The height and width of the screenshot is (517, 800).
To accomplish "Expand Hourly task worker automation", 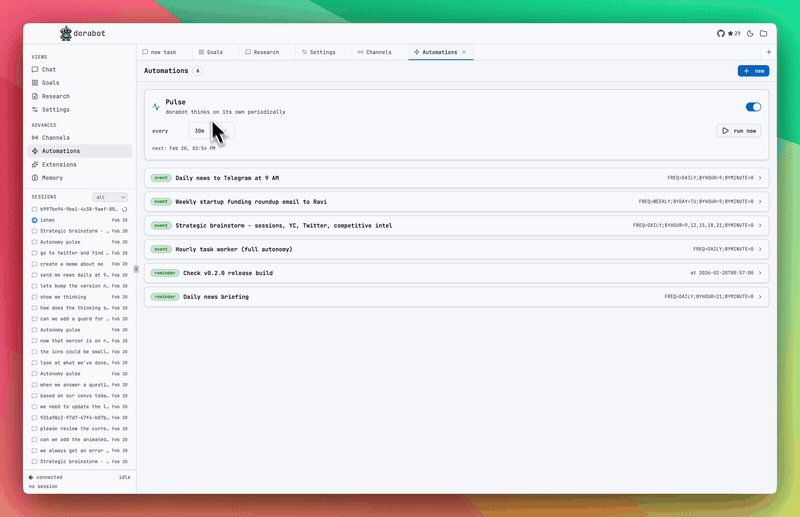I will coord(457,249).
